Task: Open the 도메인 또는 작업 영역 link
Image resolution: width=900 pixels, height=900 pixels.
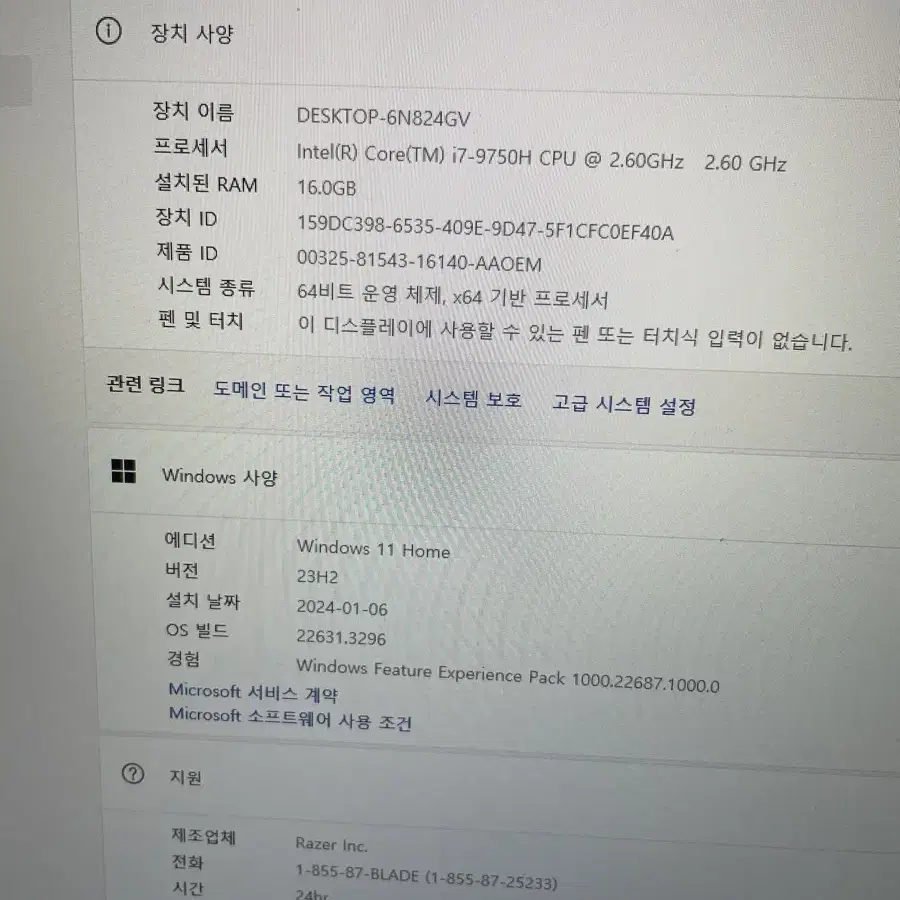Action: 304,393
